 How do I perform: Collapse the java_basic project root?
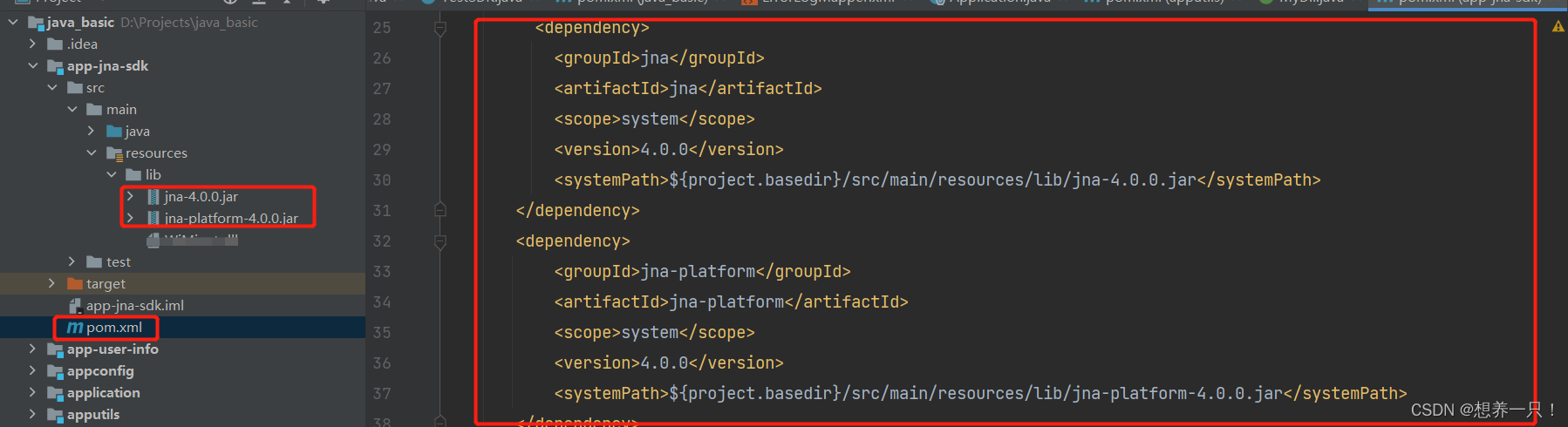(13, 22)
